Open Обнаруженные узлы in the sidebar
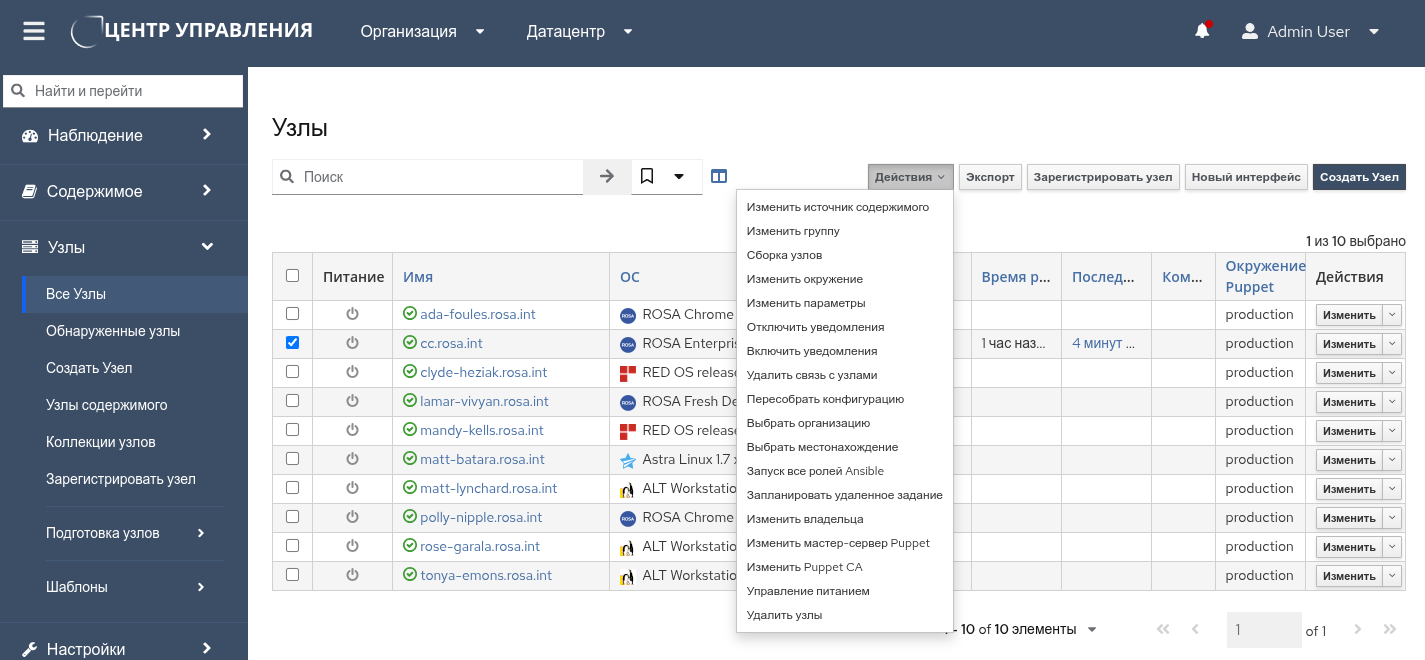This screenshot has width=1425, height=660. [x=113, y=331]
